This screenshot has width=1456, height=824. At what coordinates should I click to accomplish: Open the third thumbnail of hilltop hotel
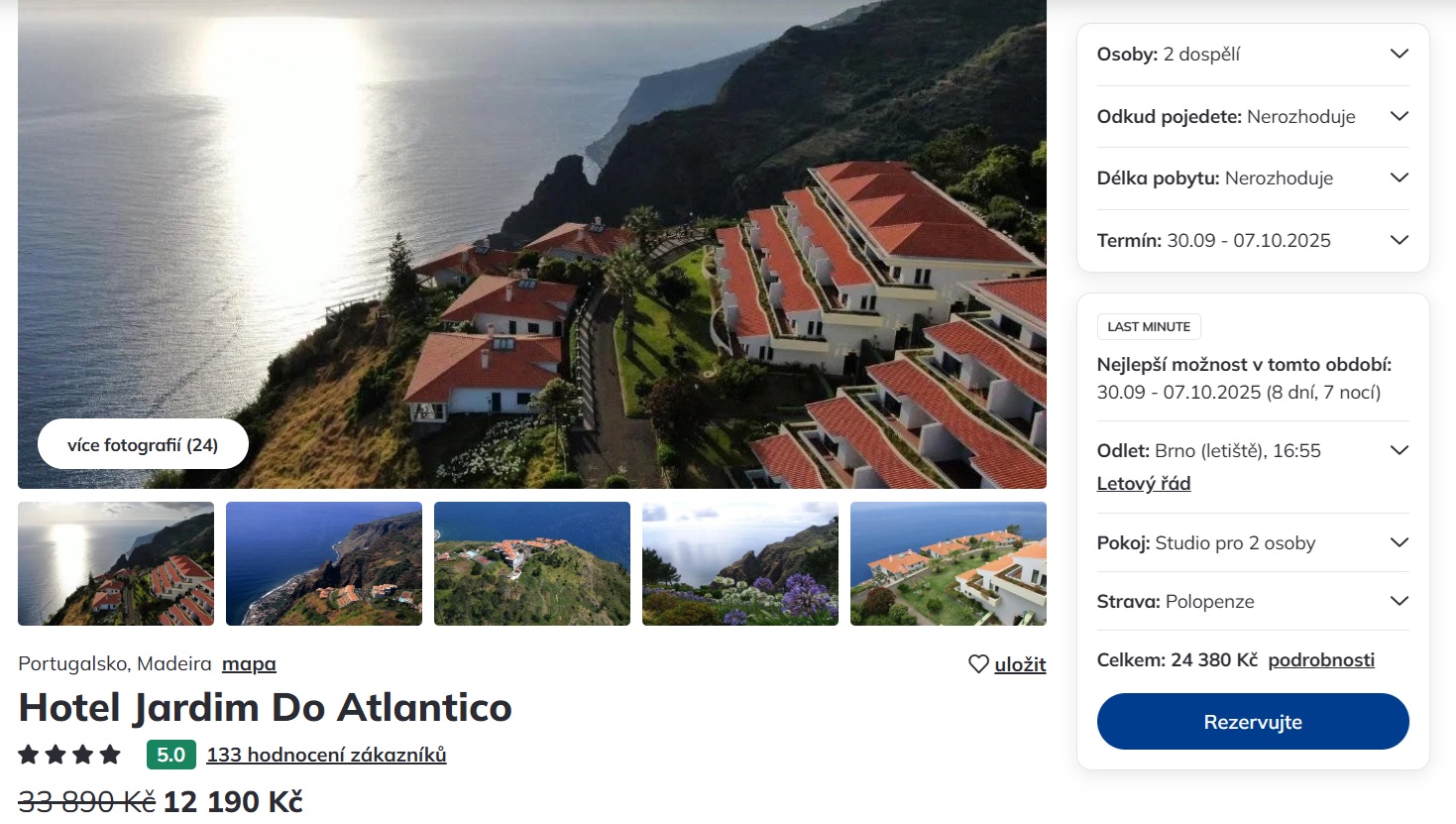532,563
